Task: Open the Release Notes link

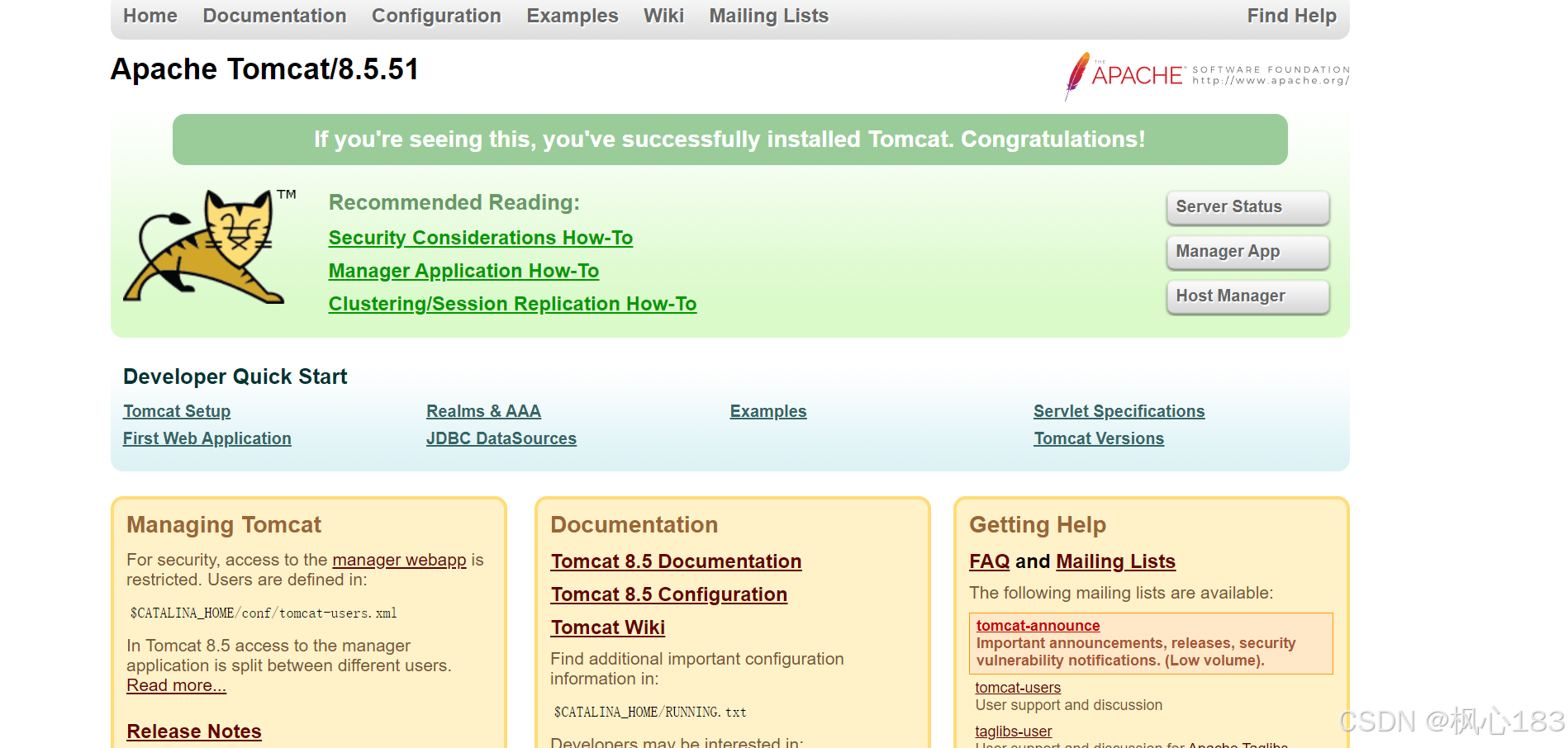Action: (194, 731)
